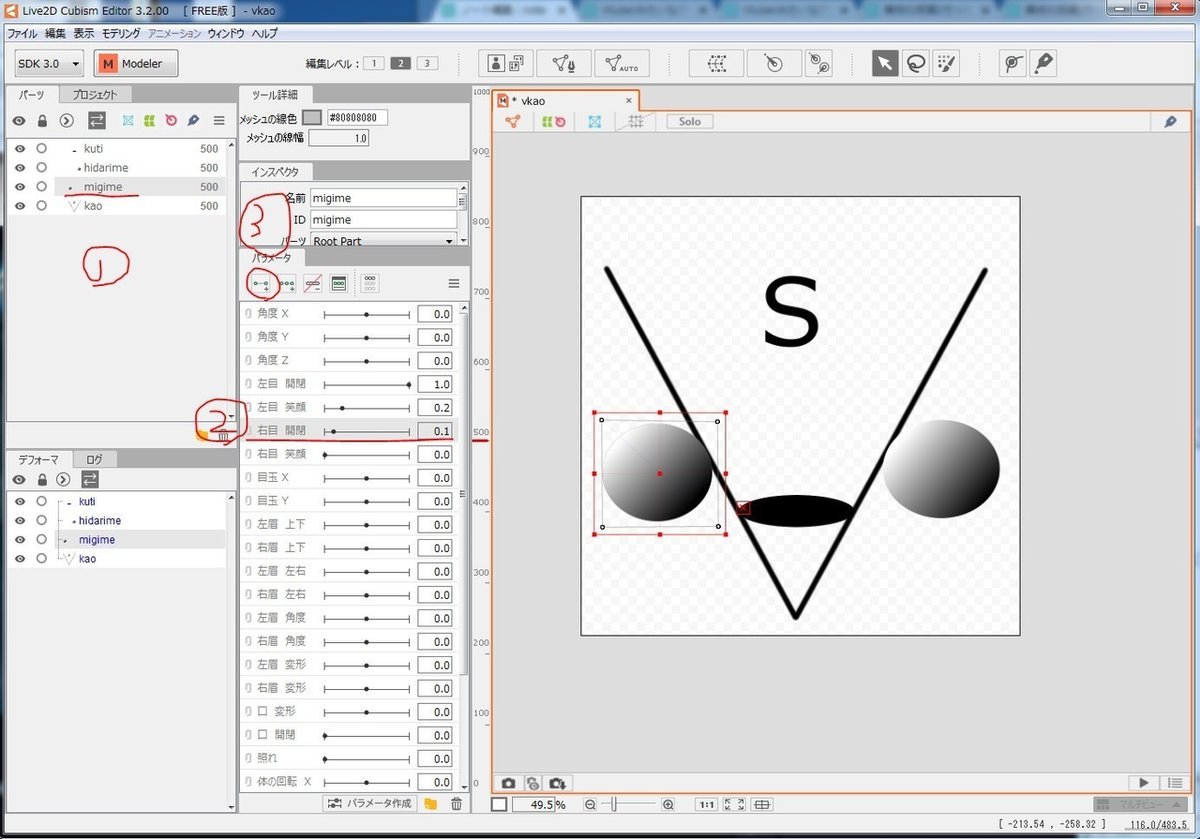Open the mesh line color swatch

tap(312, 117)
